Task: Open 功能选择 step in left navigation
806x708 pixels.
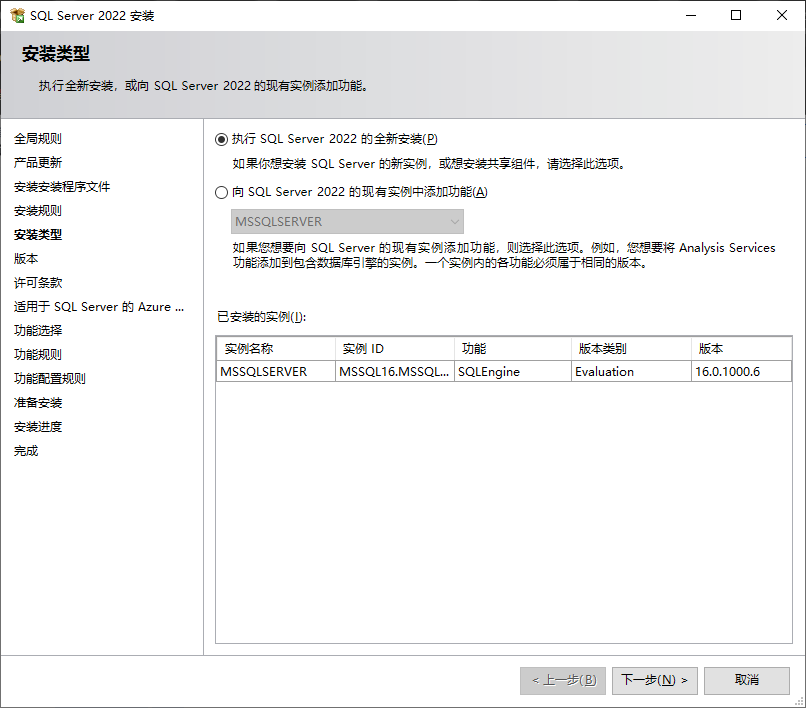Action: click(x=37, y=331)
